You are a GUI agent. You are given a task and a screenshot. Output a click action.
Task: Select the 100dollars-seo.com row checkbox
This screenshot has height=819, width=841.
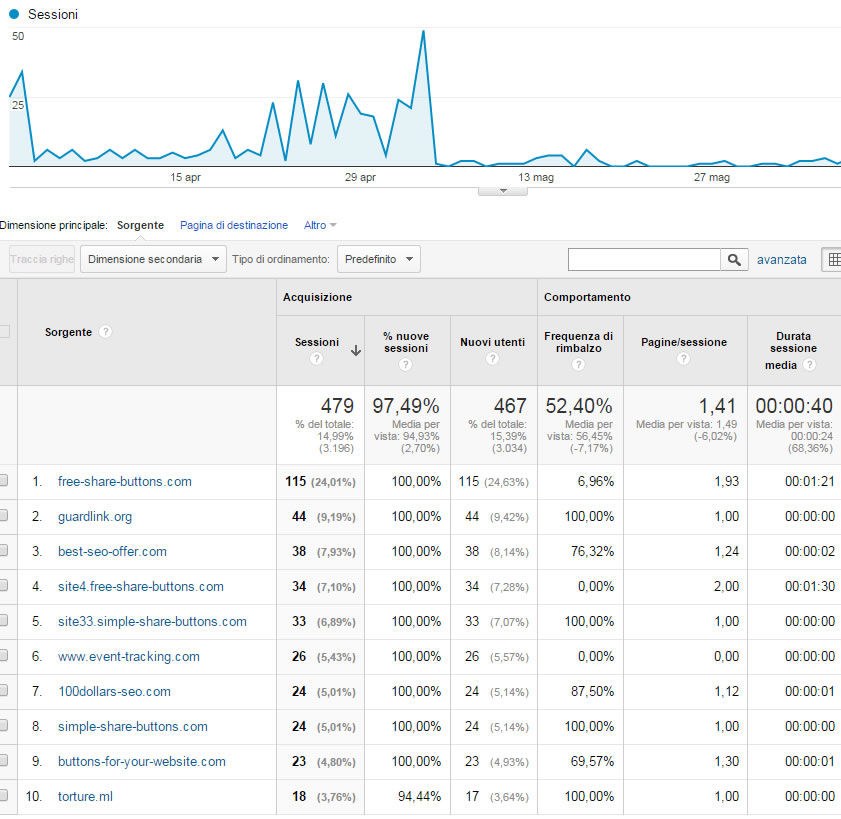(x=3, y=690)
